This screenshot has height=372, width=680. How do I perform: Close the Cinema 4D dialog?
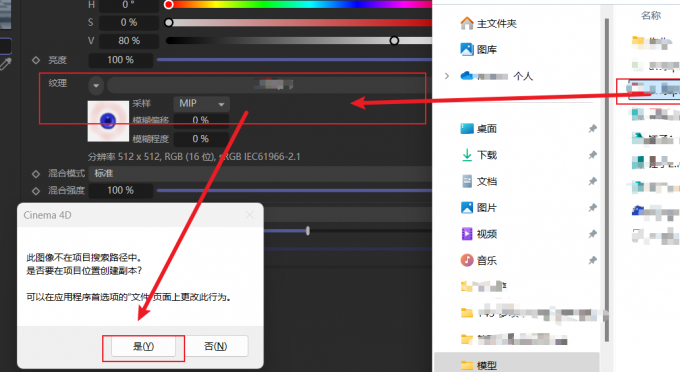250,215
